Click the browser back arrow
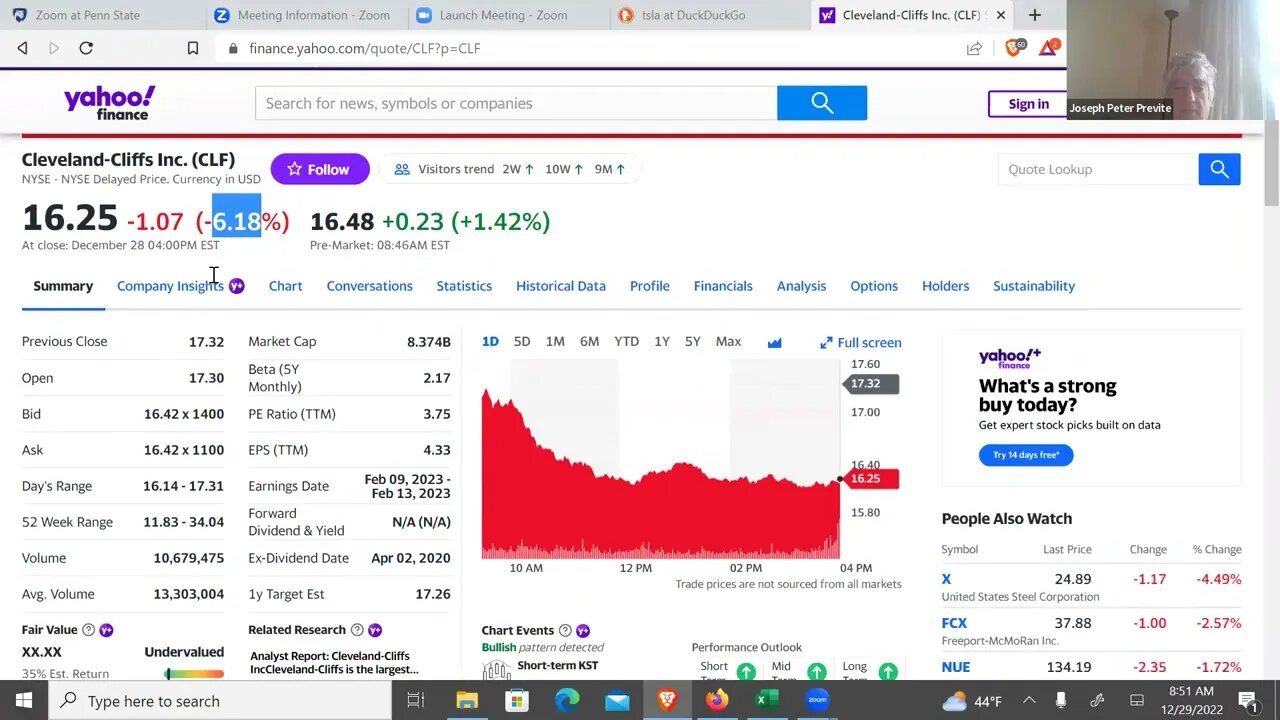 [23, 48]
